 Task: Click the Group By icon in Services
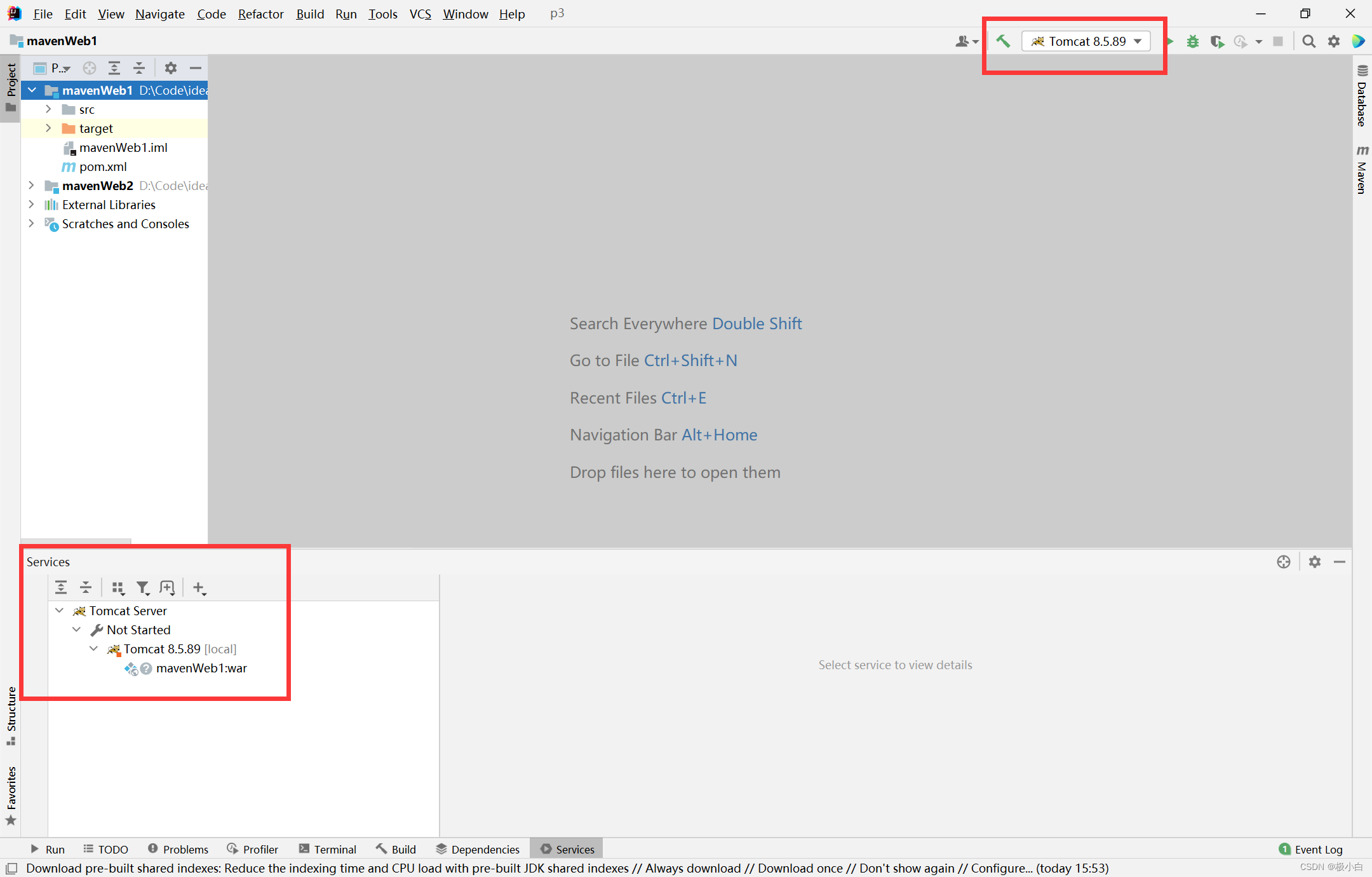pyautogui.click(x=118, y=588)
